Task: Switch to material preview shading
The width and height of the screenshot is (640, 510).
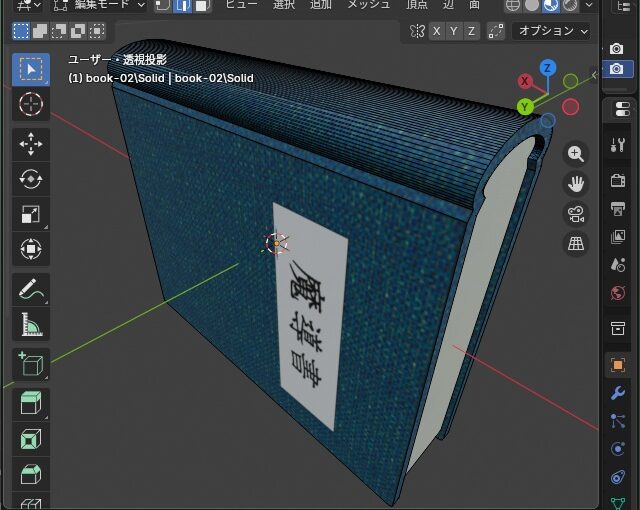Action: (551, 5)
